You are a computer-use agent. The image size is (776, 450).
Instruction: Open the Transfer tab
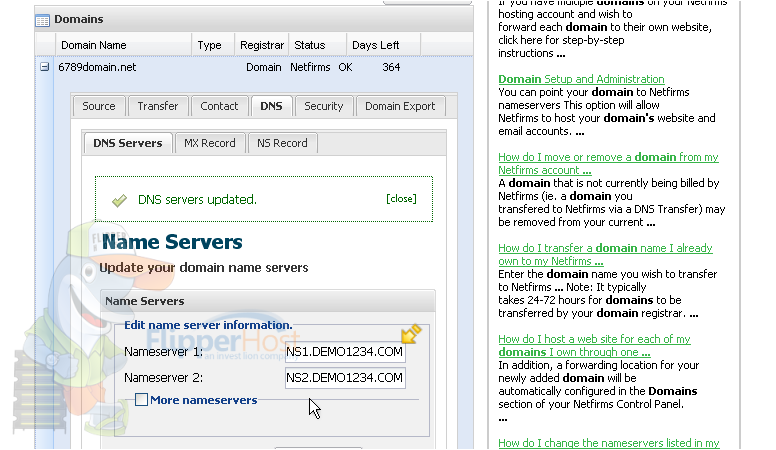click(x=157, y=106)
